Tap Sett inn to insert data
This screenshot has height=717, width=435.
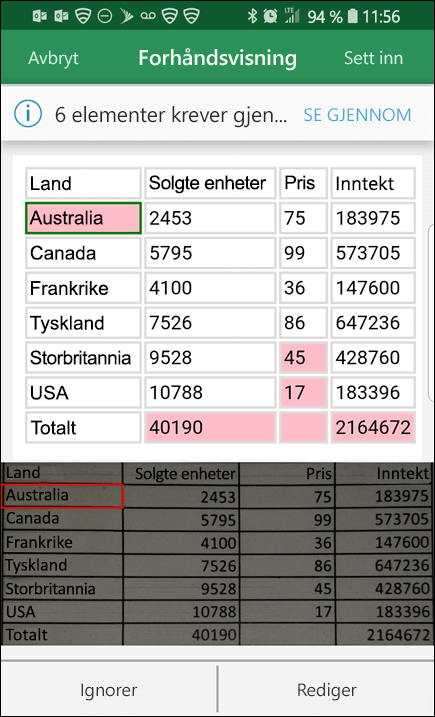374,59
